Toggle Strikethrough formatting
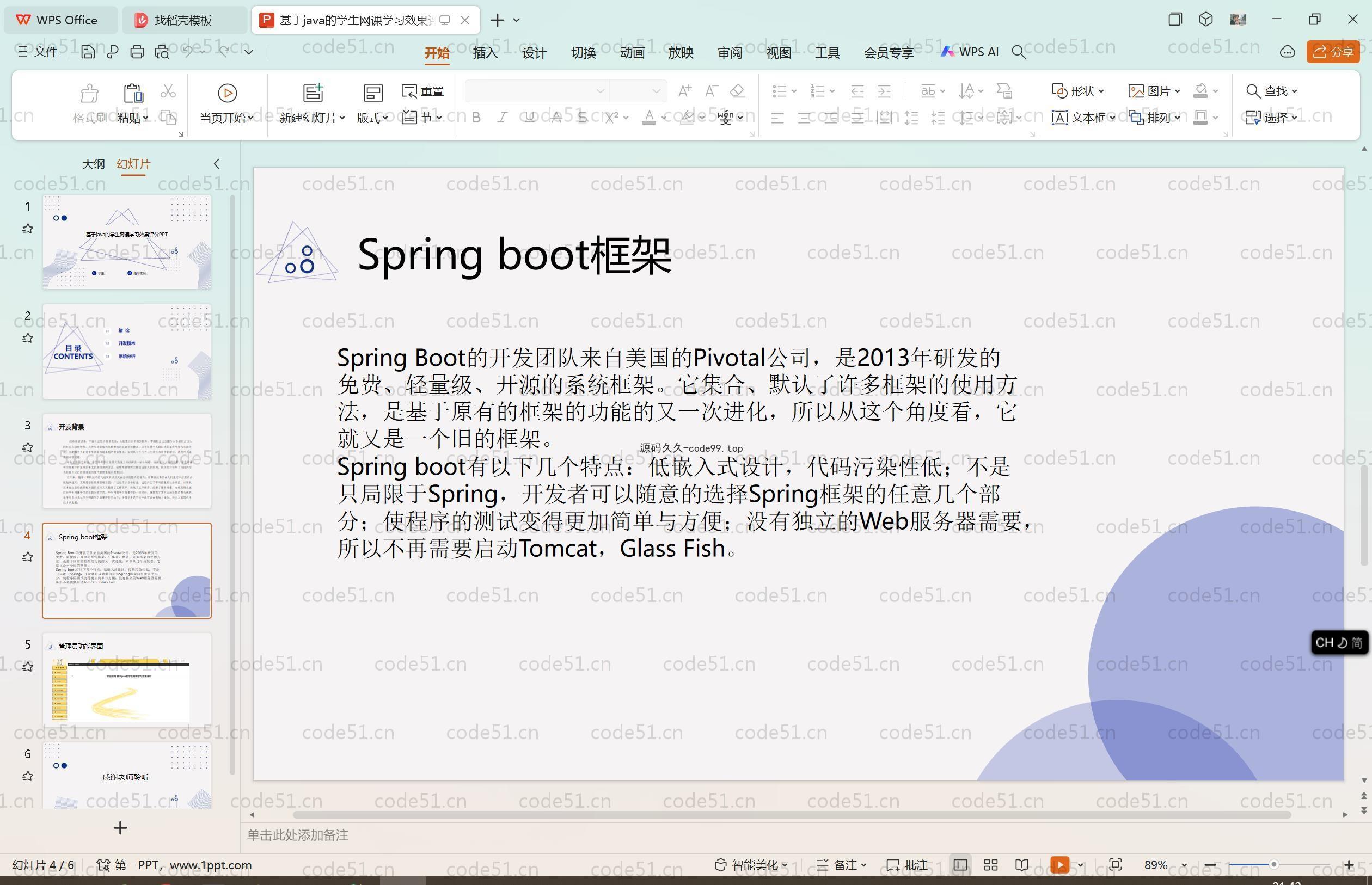Image resolution: width=1372 pixels, height=885 pixels. pyautogui.click(x=556, y=117)
